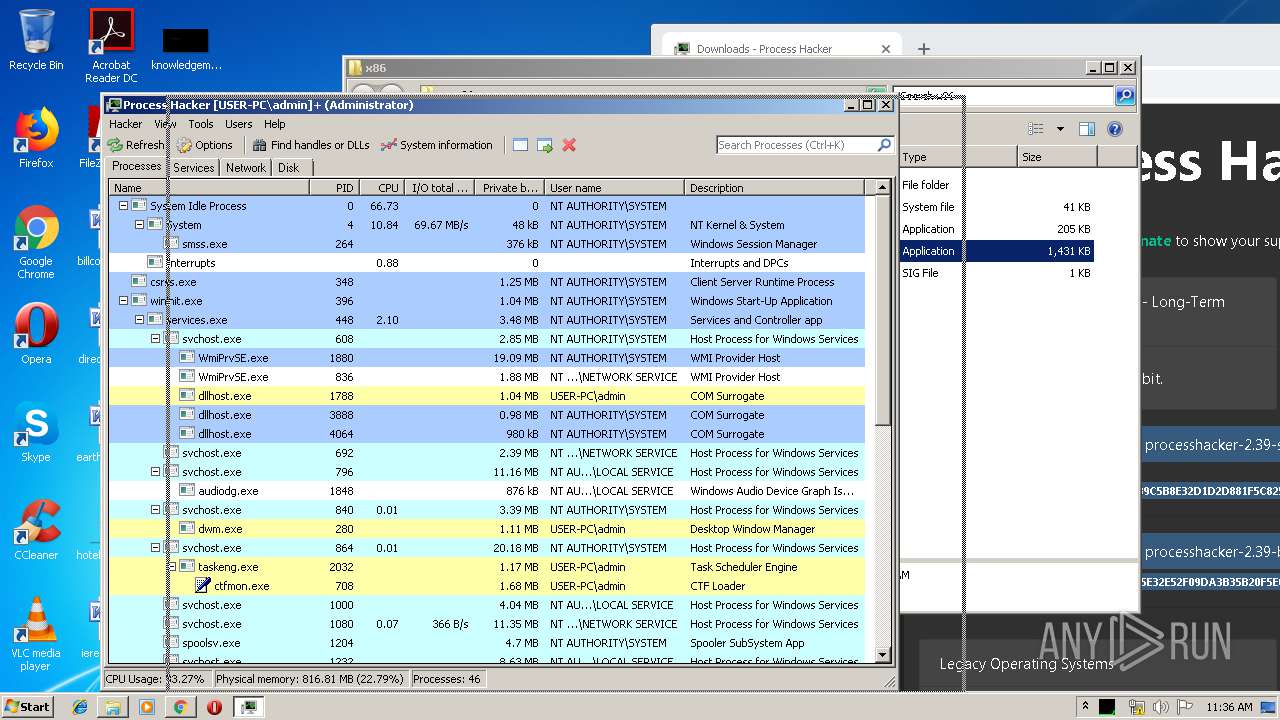
Task: Open the Start menu
Action: [27, 706]
